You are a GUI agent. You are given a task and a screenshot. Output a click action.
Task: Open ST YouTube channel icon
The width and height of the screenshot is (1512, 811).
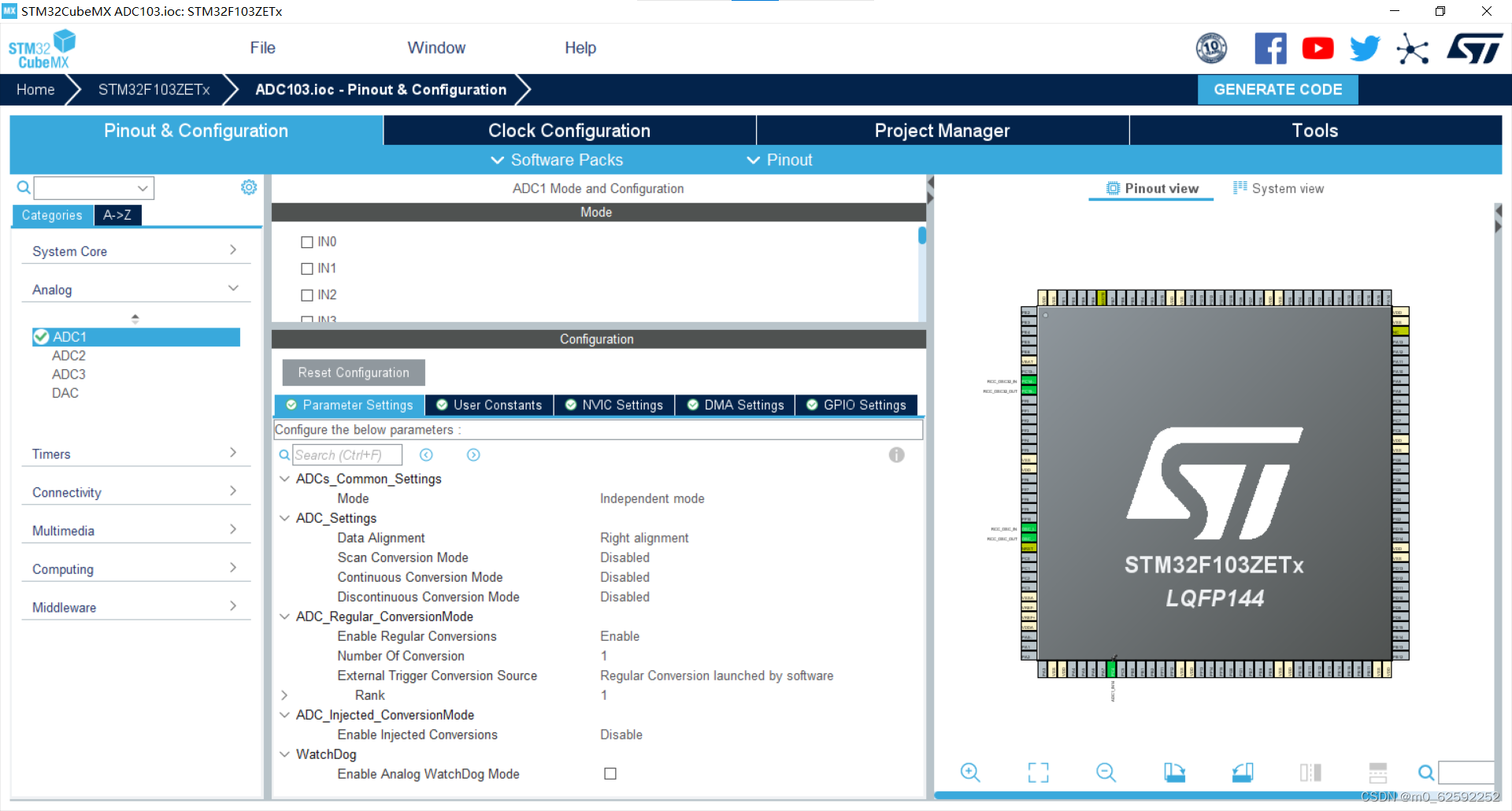pyautogui.click(x=1317, y=49)
